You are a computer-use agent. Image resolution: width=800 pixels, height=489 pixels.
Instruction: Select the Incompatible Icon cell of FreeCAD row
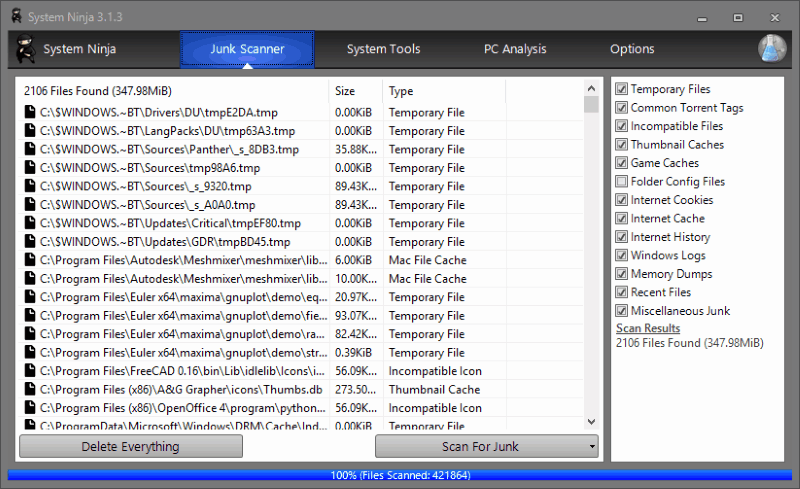point(435,371)
